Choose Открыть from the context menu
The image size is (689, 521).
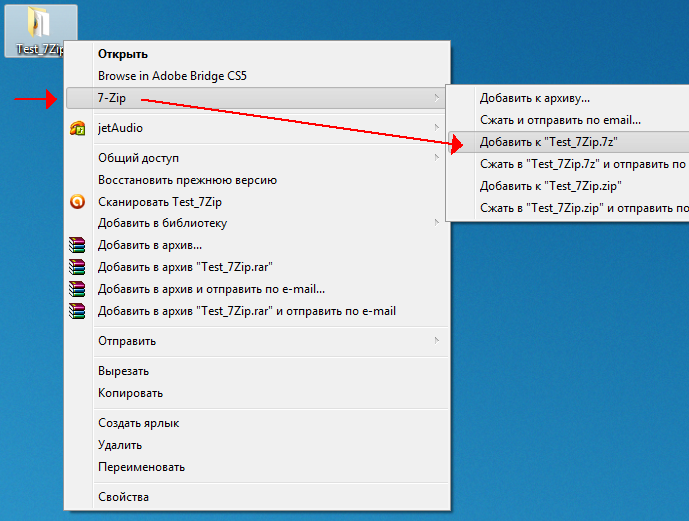point(257,54)
